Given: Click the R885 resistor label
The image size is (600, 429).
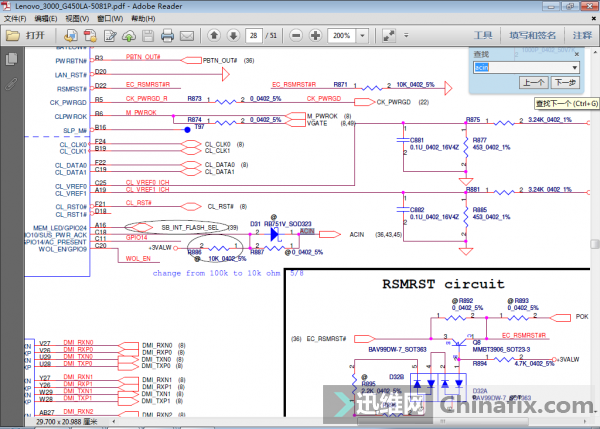Looking at the screenshot, I should click(479, 210).
